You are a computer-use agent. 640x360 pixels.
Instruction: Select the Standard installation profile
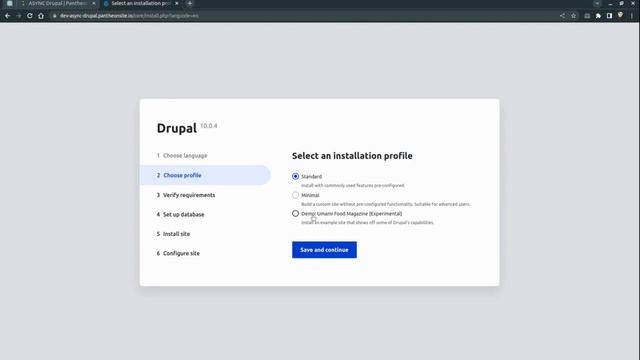pos(296,176)
